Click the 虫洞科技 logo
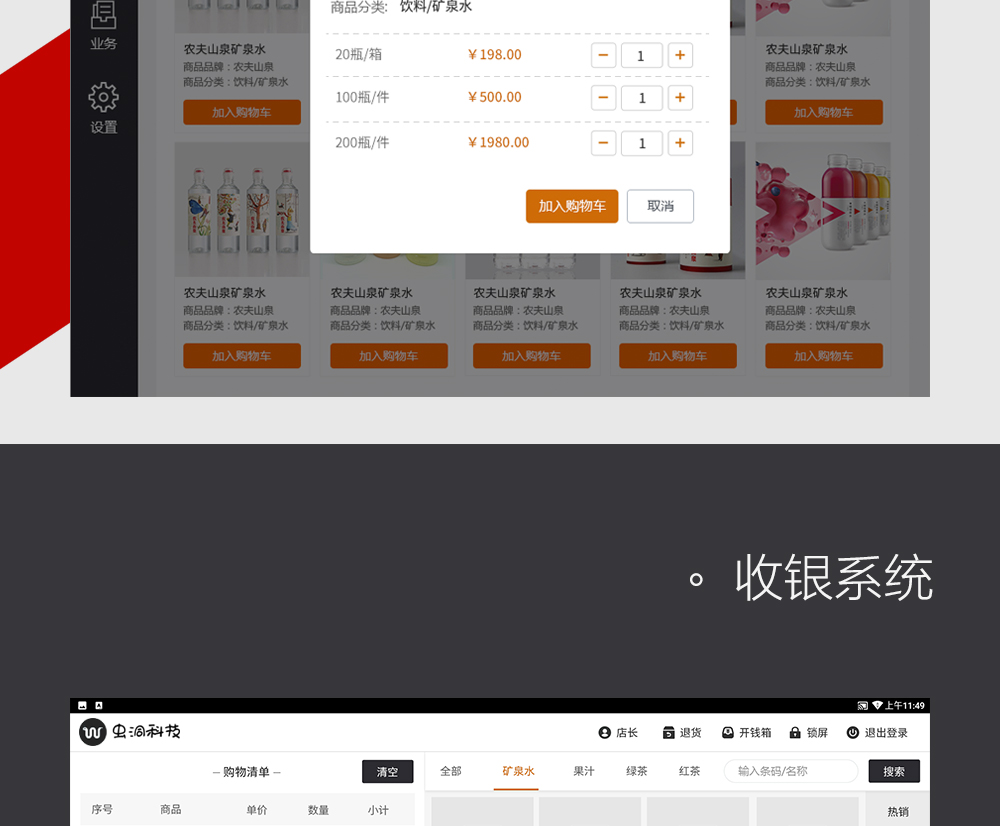 [130, 732]
